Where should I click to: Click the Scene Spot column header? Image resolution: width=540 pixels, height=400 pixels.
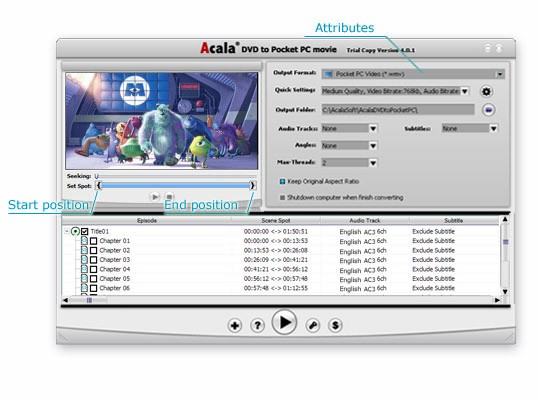[x=276, y=220]
